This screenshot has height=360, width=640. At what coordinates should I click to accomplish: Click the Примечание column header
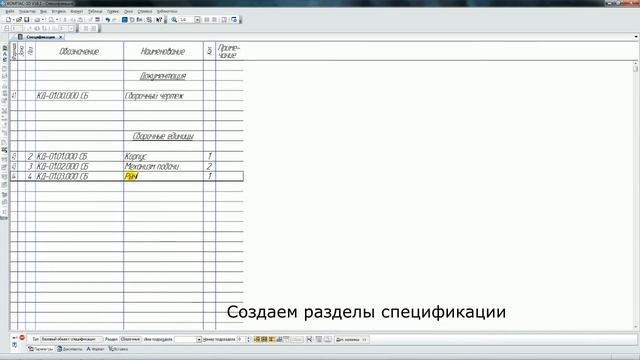pyautogui.click(x=229, y=51)
